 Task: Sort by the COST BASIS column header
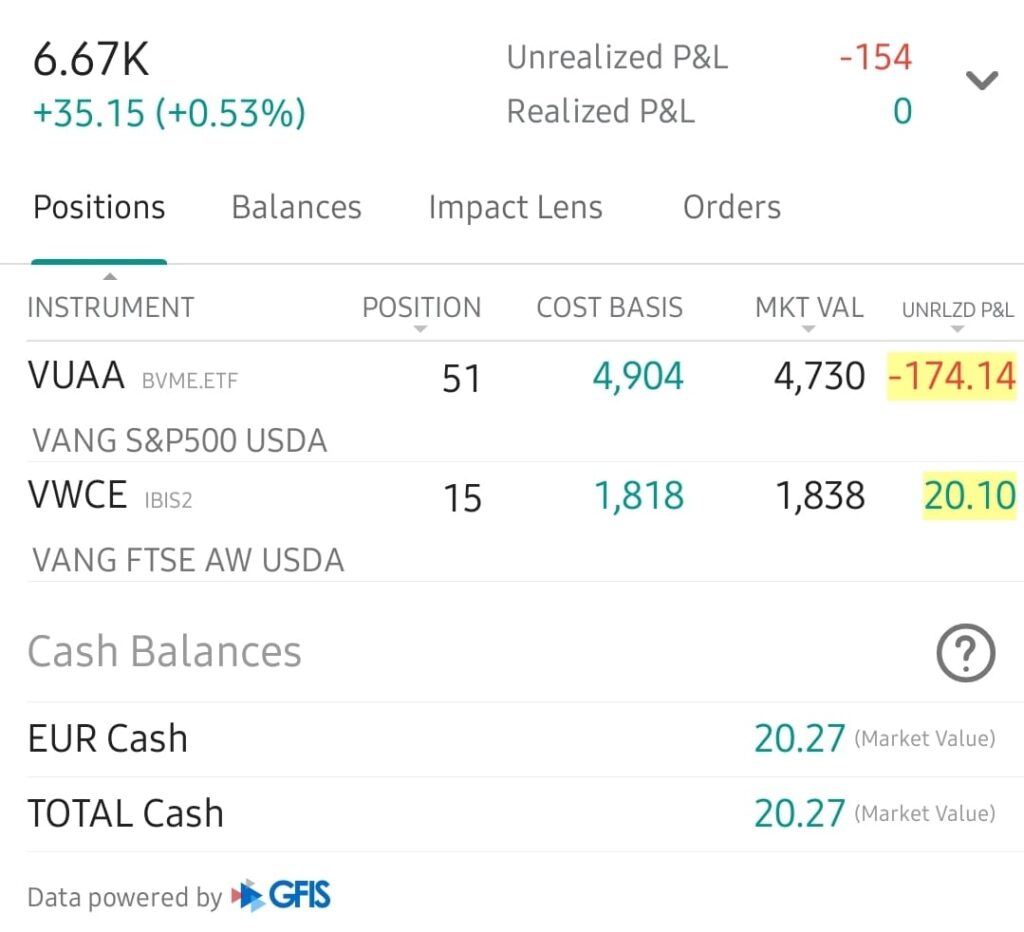point(609,307)
